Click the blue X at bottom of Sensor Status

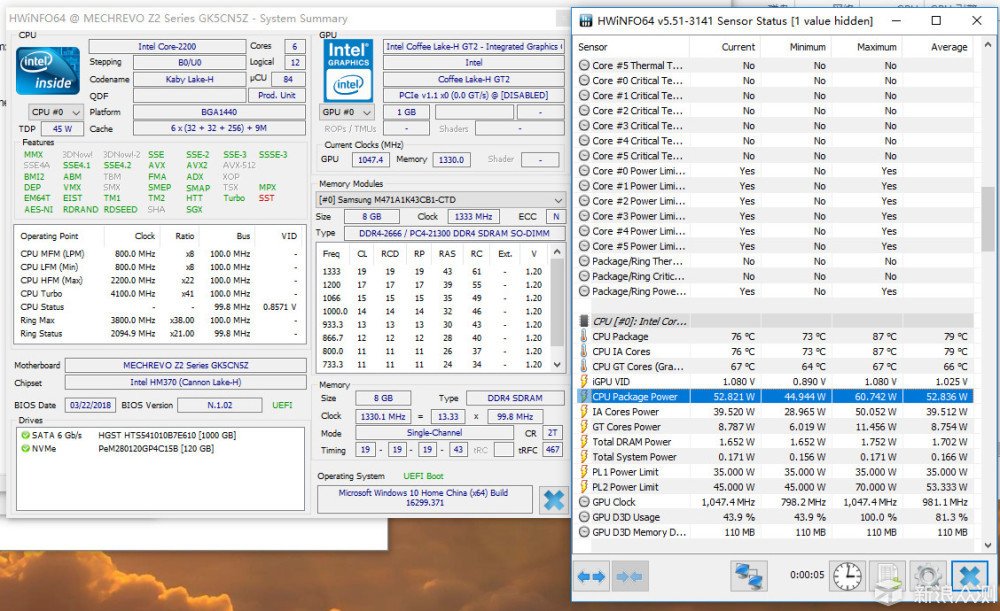tap(967, 576)
